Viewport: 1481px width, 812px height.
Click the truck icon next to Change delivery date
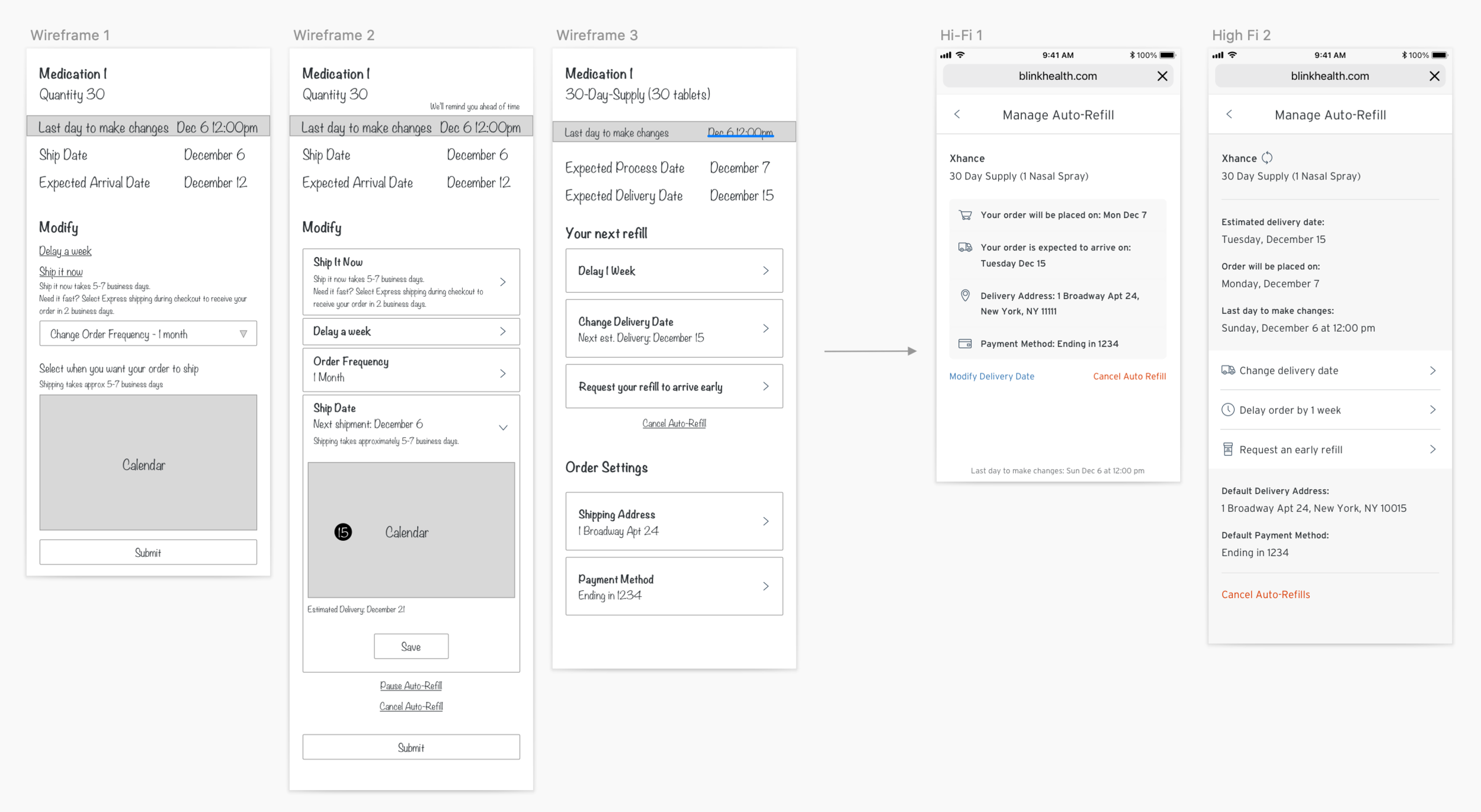(1228, 370)
